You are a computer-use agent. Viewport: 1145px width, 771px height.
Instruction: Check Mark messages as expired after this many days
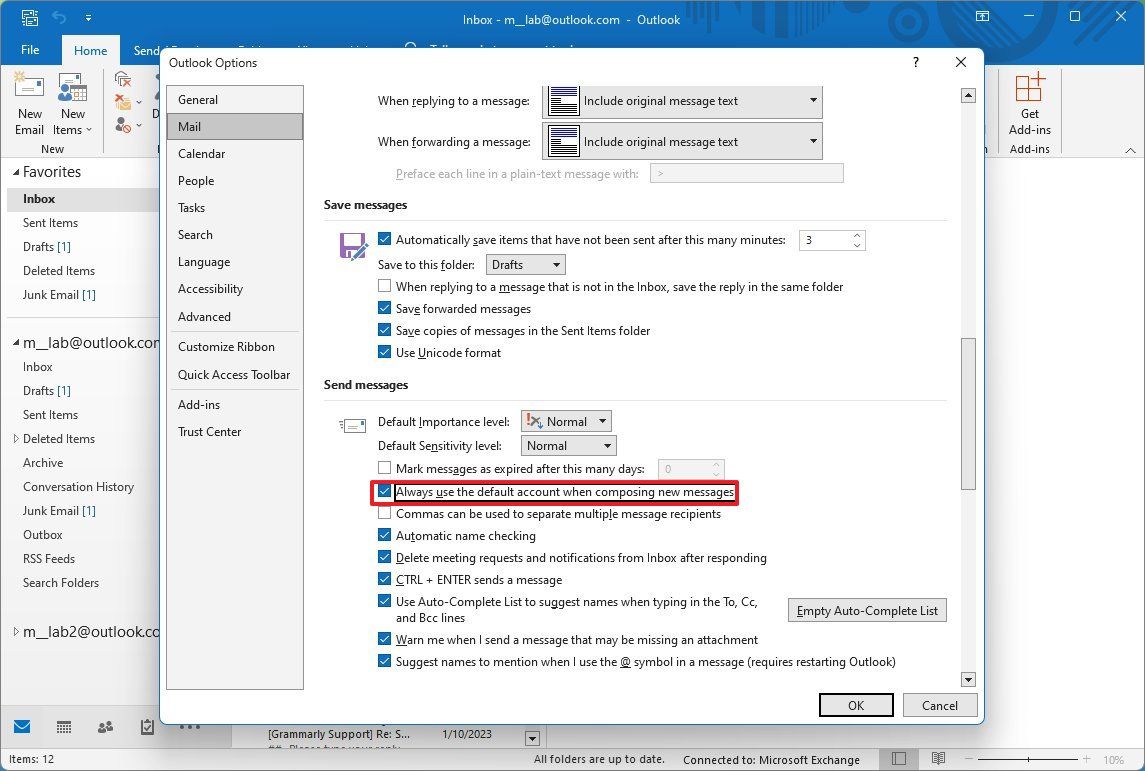[x=384, y=467]
